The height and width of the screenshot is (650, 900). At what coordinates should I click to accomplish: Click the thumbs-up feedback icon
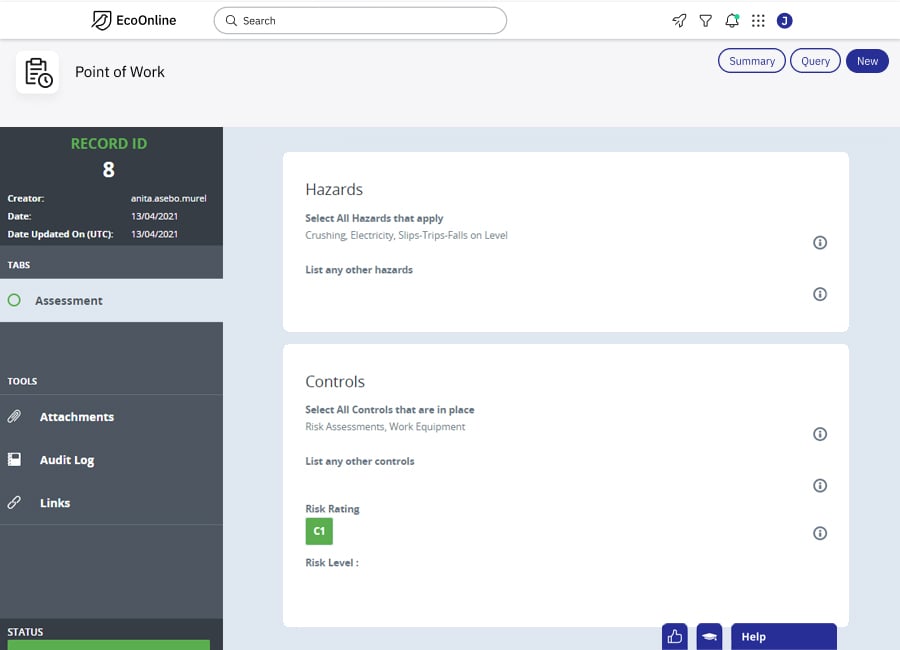tap(675, 637)
